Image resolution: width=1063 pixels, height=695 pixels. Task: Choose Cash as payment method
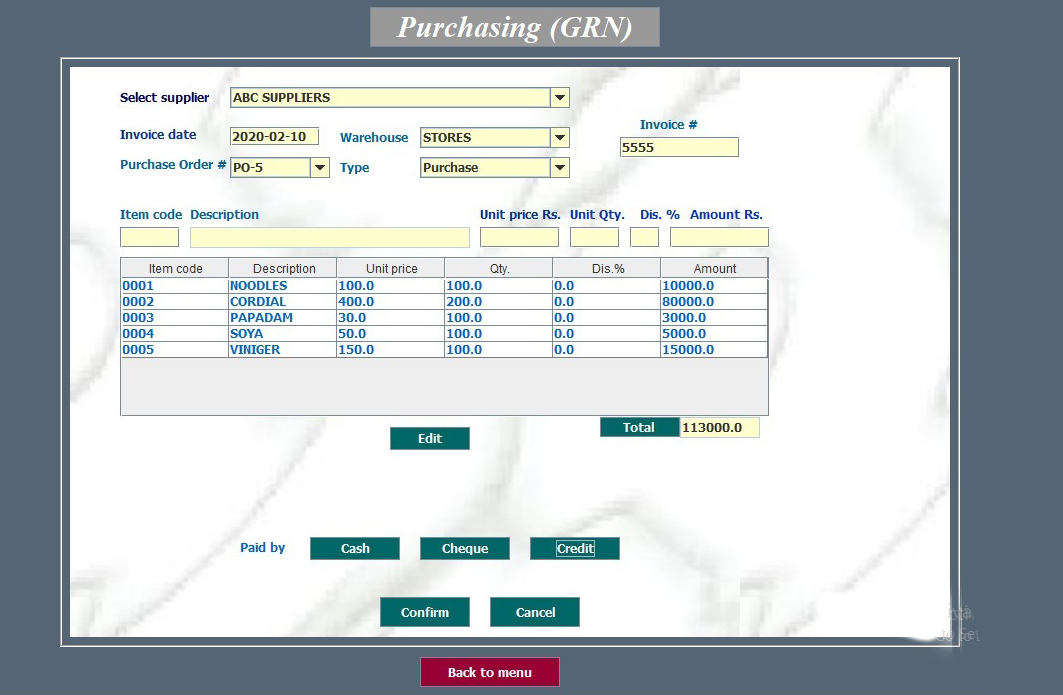click(355, 549)
